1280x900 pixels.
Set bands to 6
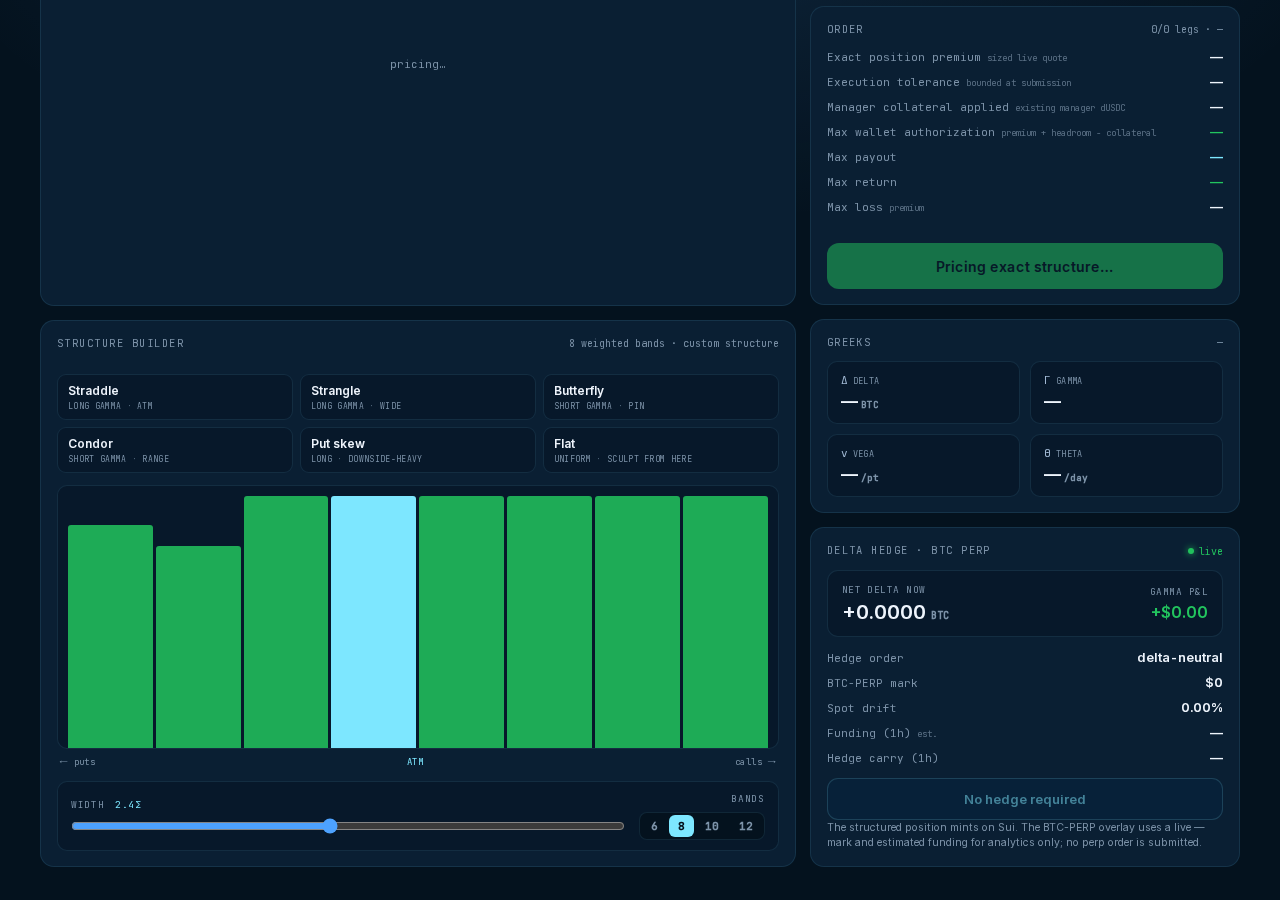(654, 826)
